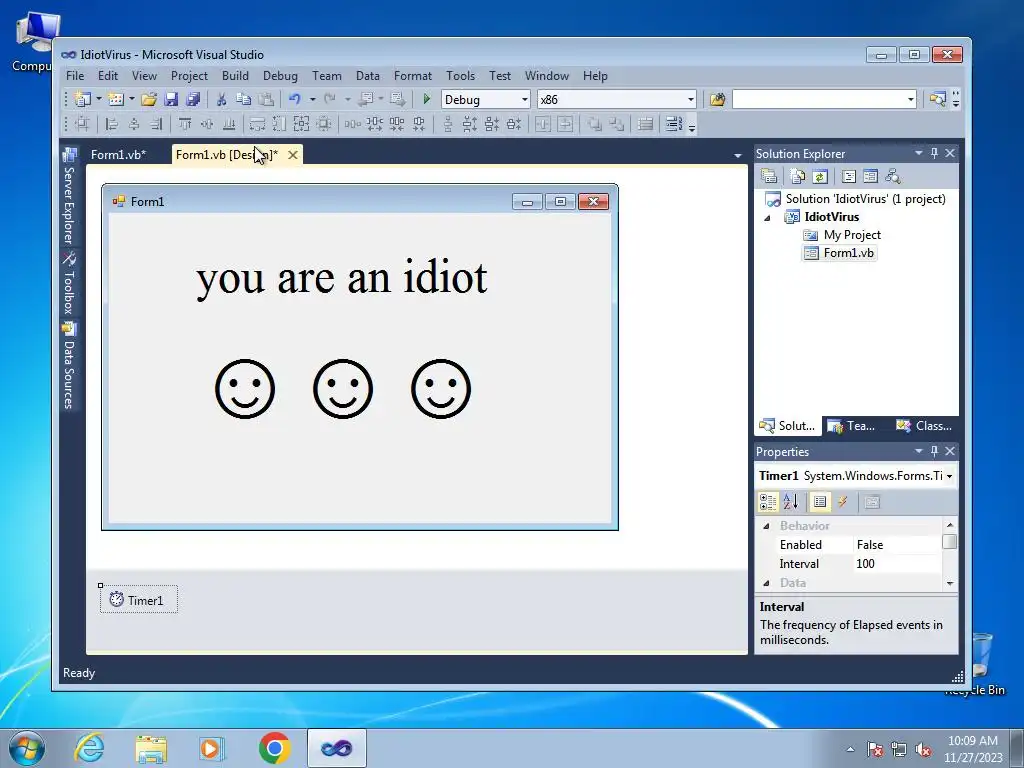
Task: Click the Align Tops layout icon
Action: pos(185,123)
